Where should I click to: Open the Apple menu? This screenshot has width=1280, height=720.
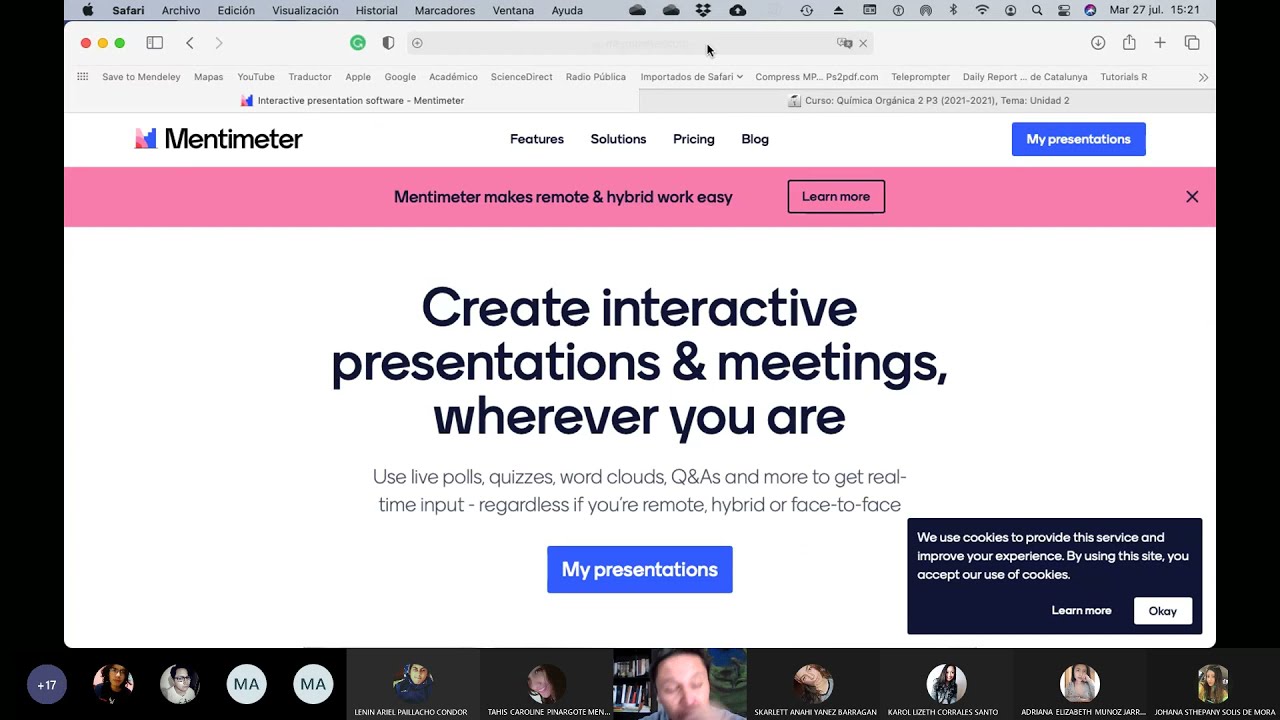pyautogui.click(x=88, y=10)
